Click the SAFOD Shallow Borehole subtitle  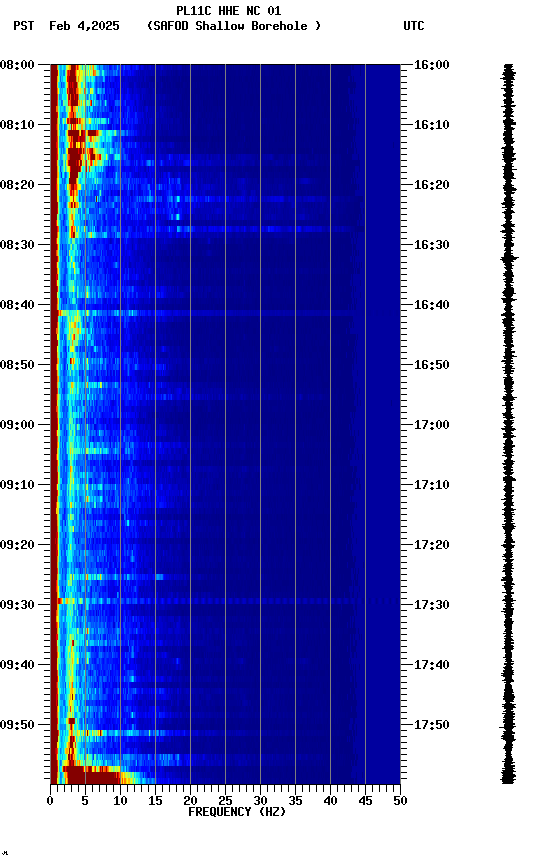tap(234, 26)
